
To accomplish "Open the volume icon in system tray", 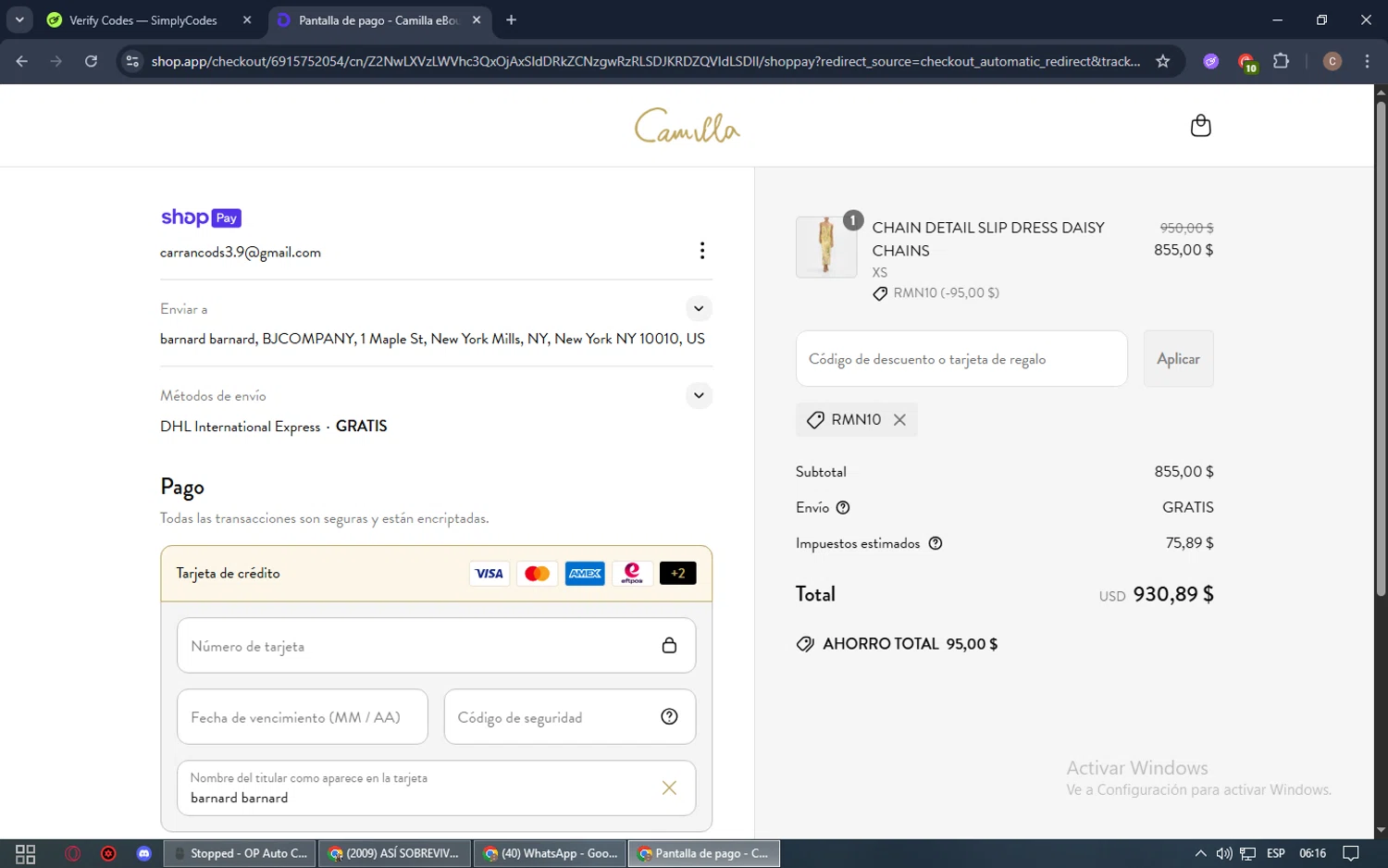I will (1224, 853).
